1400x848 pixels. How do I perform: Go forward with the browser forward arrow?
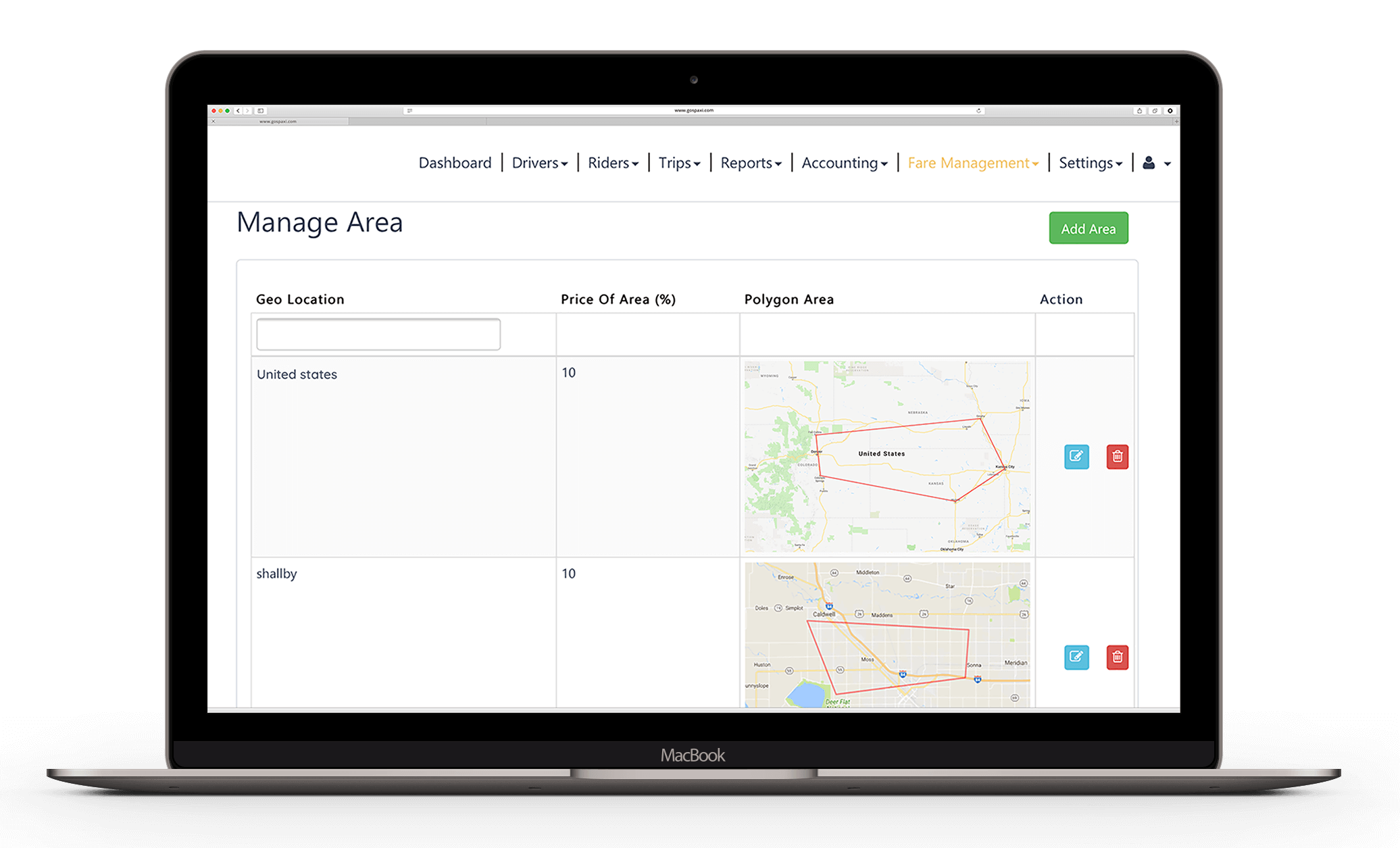(x=247, y=111)
